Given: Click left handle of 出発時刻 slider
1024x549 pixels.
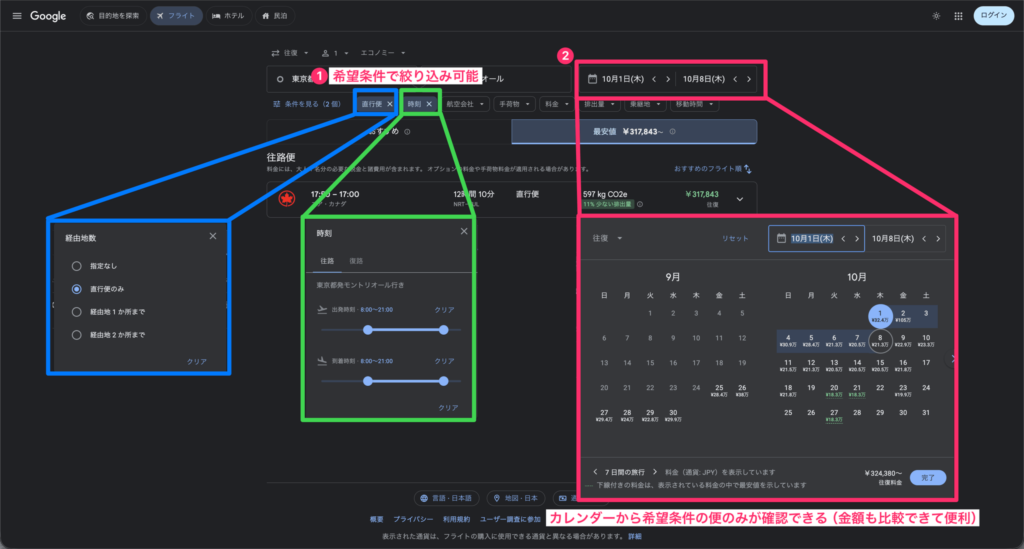Looking at the screenshot, I should (368, 330).
